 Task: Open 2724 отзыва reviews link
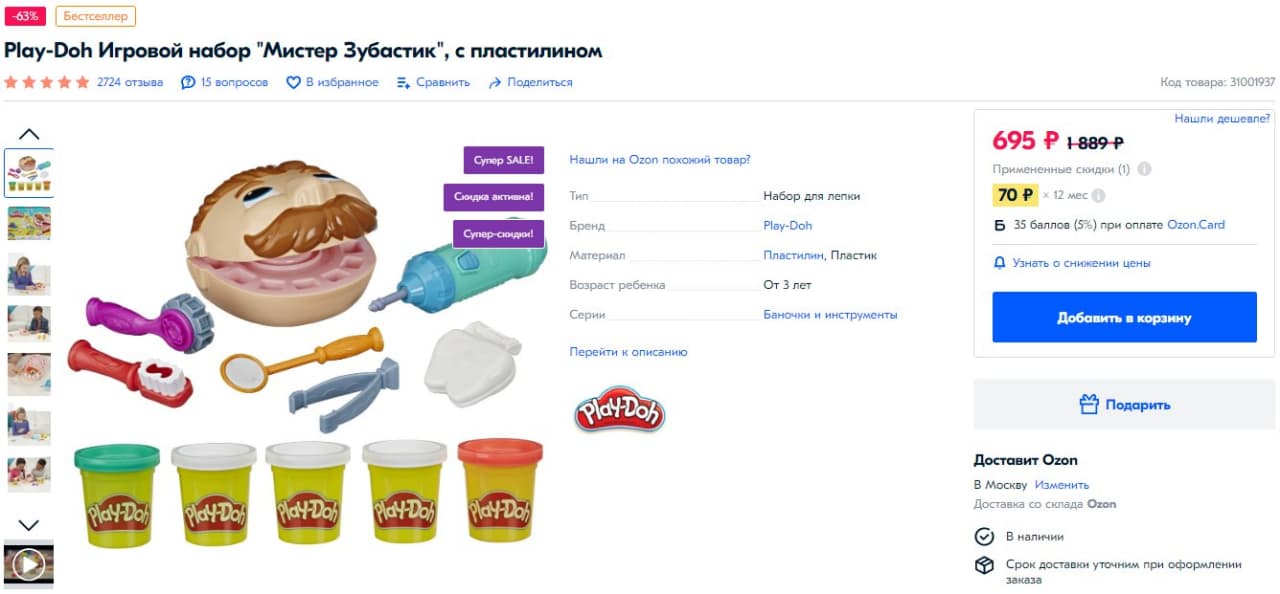pos(130,82)
